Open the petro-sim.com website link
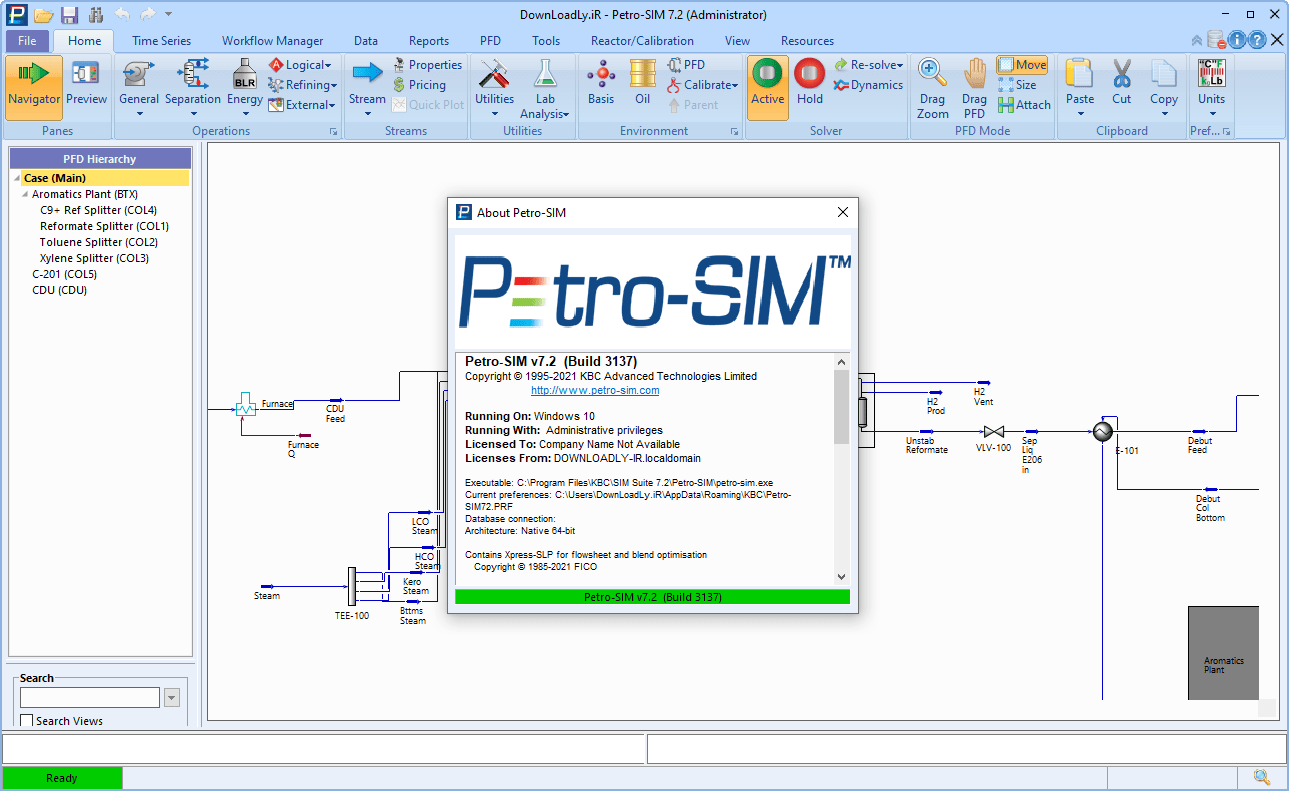The width and height of the screenshot is (1289, 791). click(x=595, y=391)
